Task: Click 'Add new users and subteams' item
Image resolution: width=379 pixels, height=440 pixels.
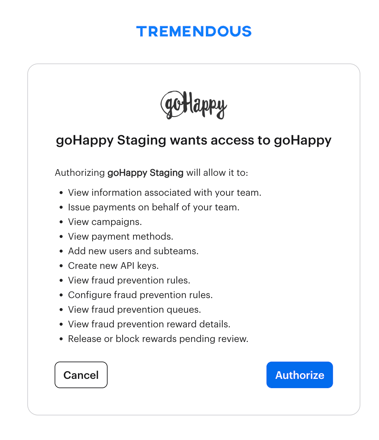Action: pos(133,251)
